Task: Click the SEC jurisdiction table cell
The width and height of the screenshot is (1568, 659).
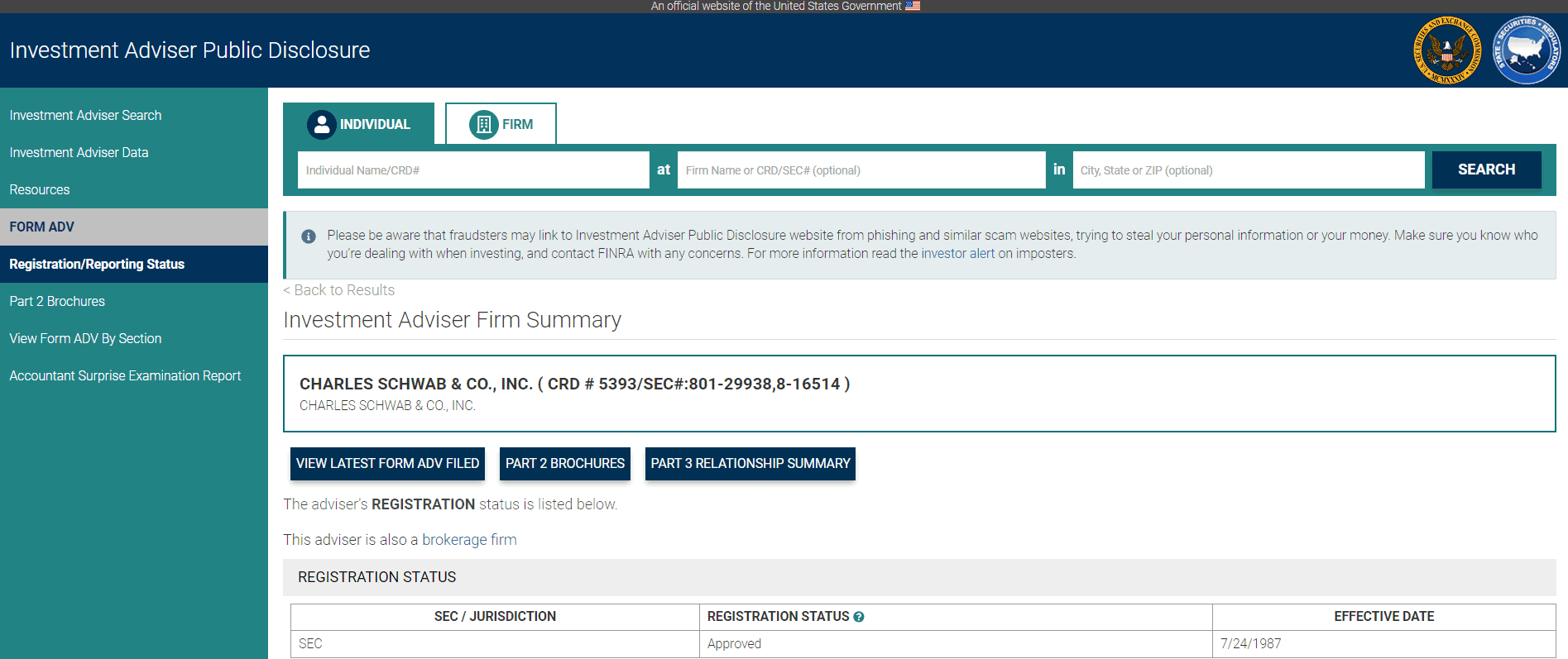Action: [x=495, y=644]
